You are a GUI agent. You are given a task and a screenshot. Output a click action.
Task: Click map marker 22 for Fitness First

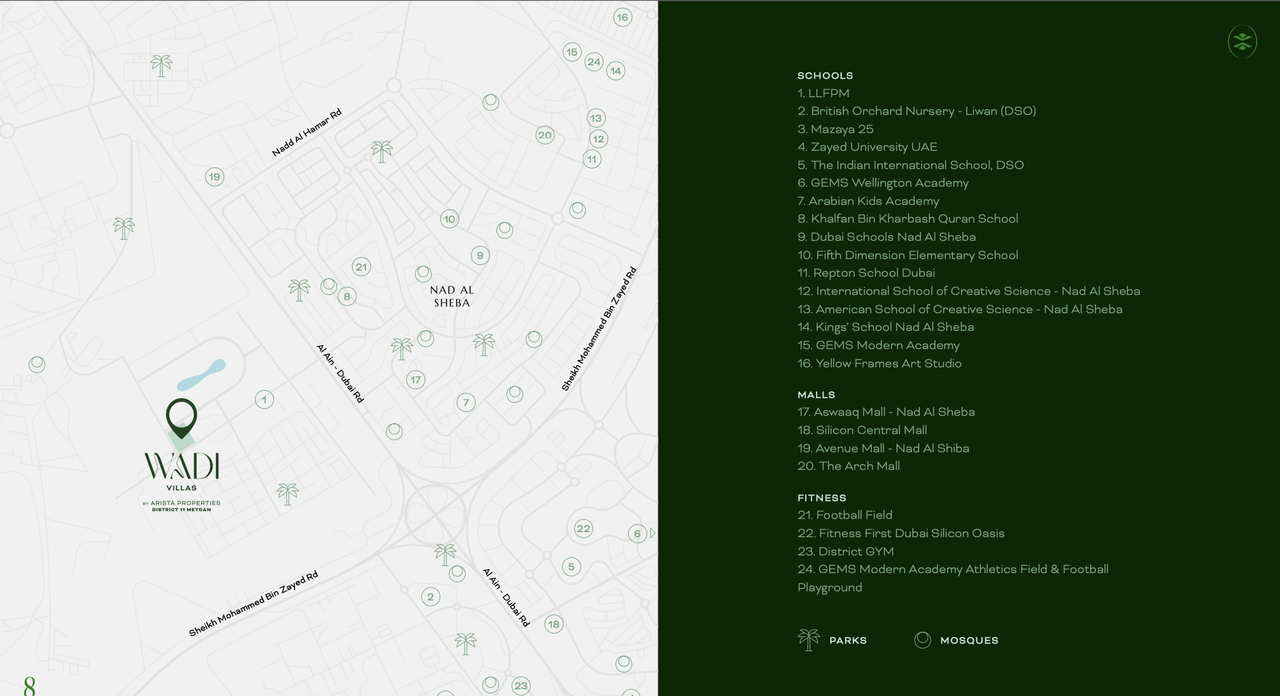point(583,528)
